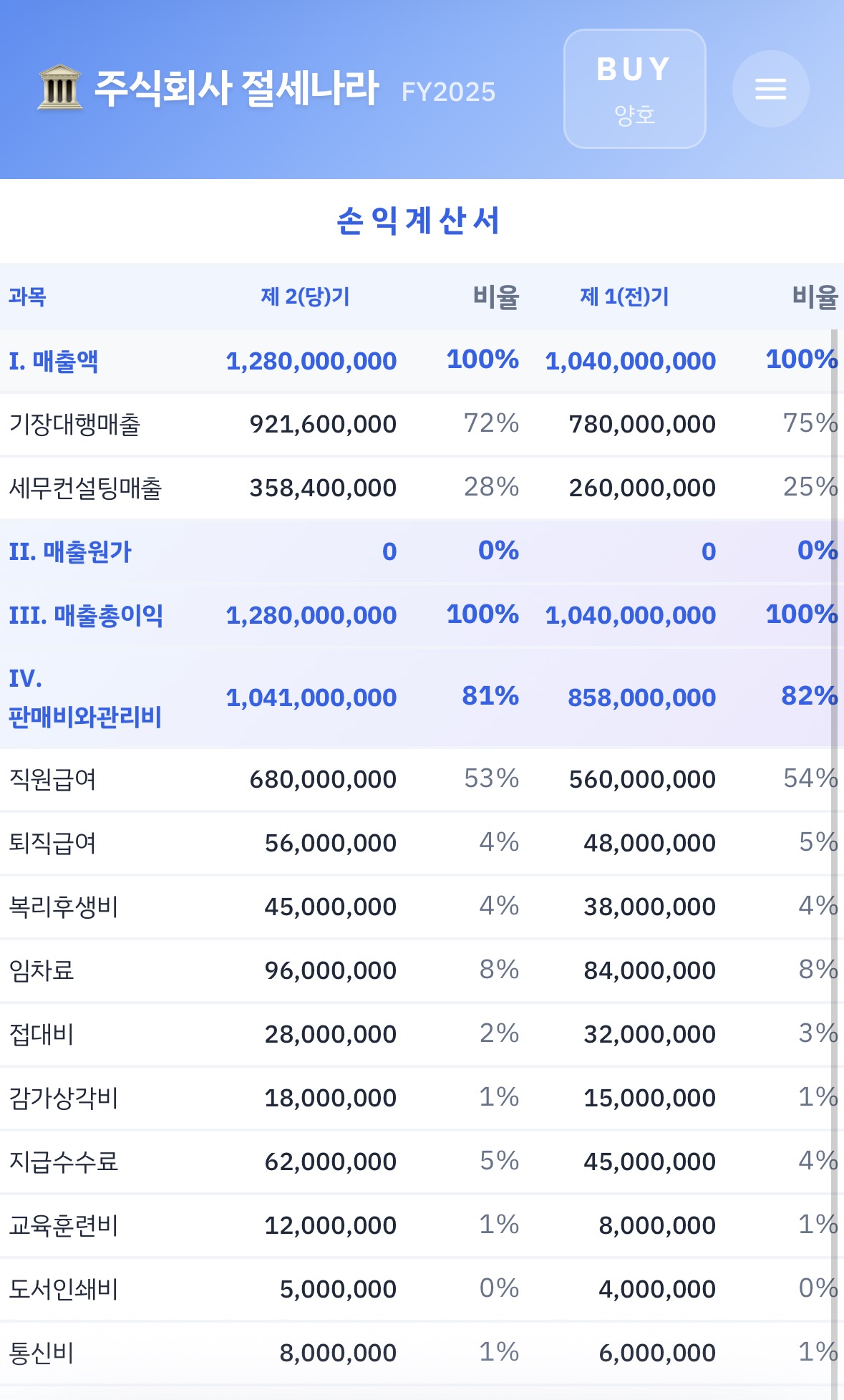Click the 제 1(전)기 column header
The height and width of the screenshot is (1400, 844).
point(626,294)
